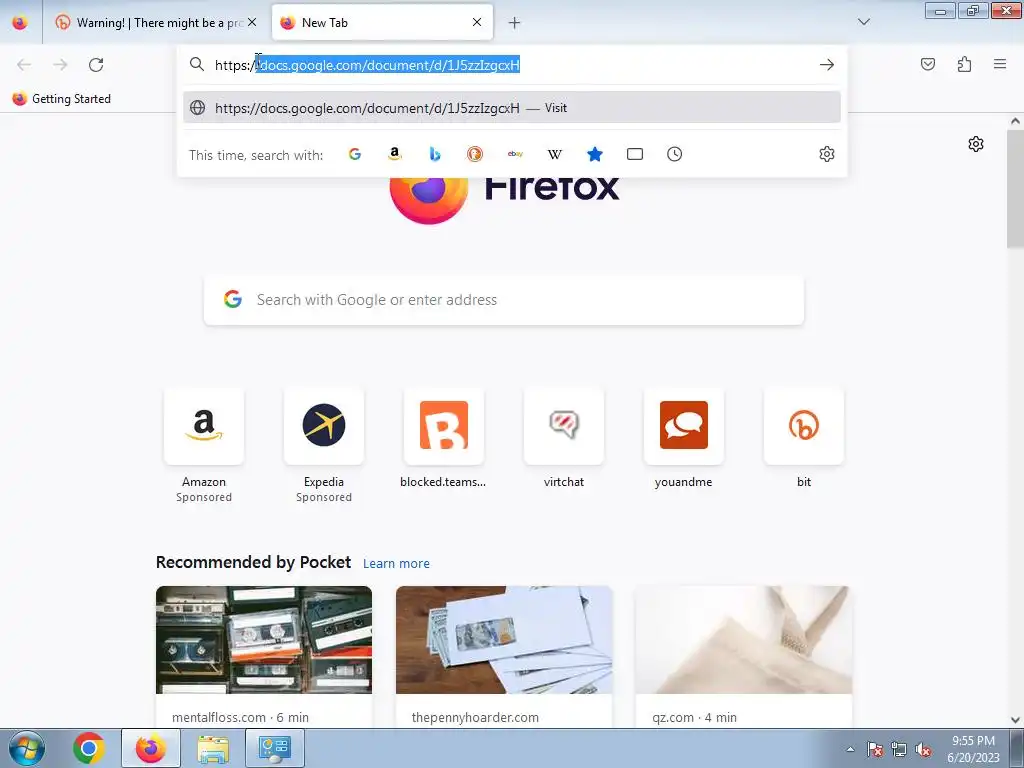
Task: Close the New Tab tab
Action: 477,22
